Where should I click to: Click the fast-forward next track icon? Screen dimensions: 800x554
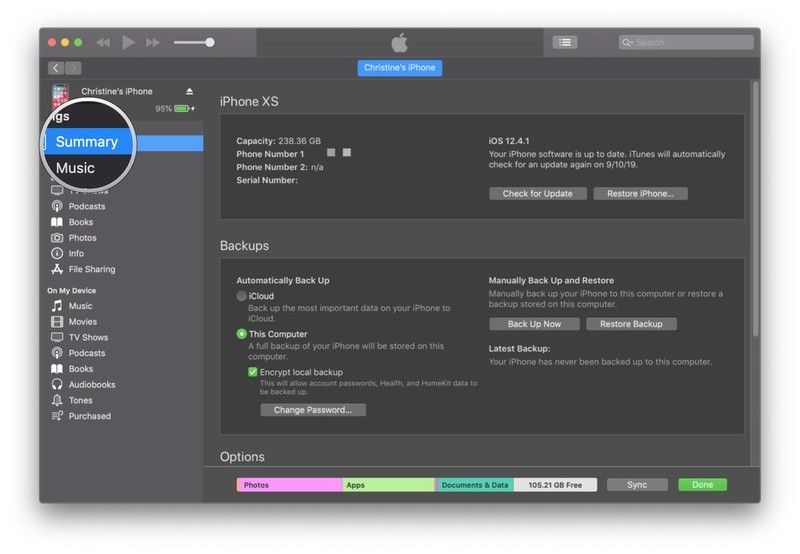[153, 42]
